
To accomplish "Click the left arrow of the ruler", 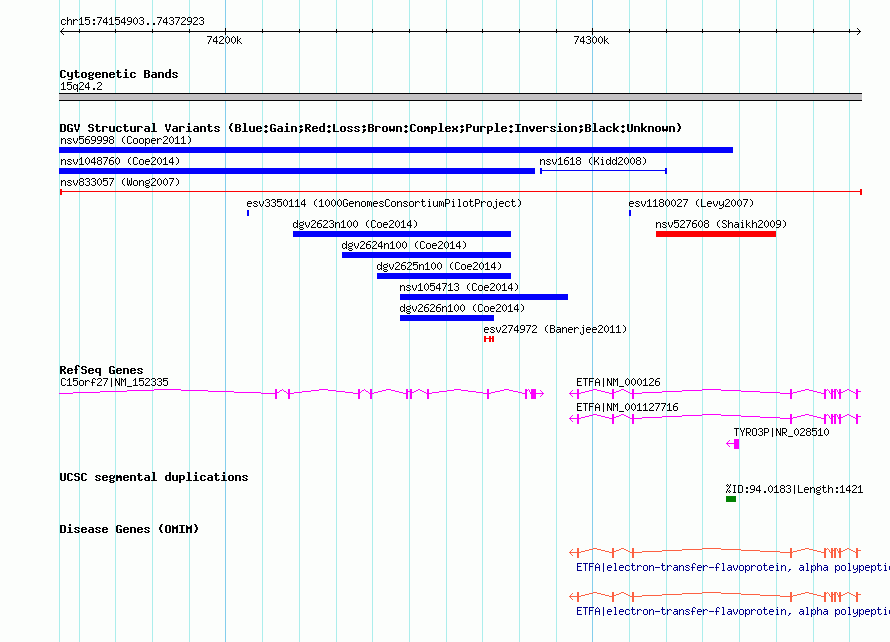I will tap(62, 31).
